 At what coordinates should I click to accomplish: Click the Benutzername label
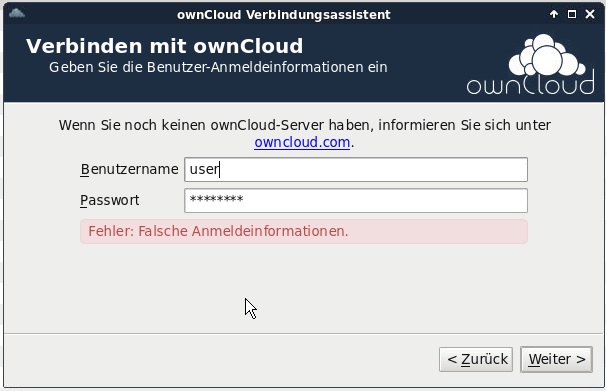pyautogui.click(x=129, y=169)
